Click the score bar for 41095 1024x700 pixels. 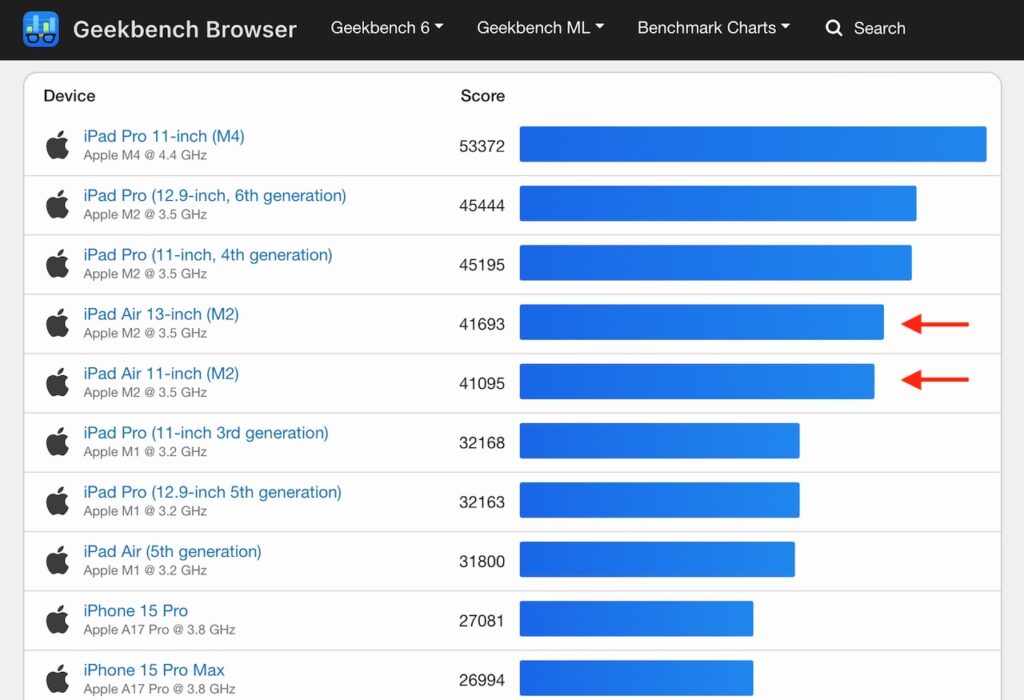pos(697,382)
